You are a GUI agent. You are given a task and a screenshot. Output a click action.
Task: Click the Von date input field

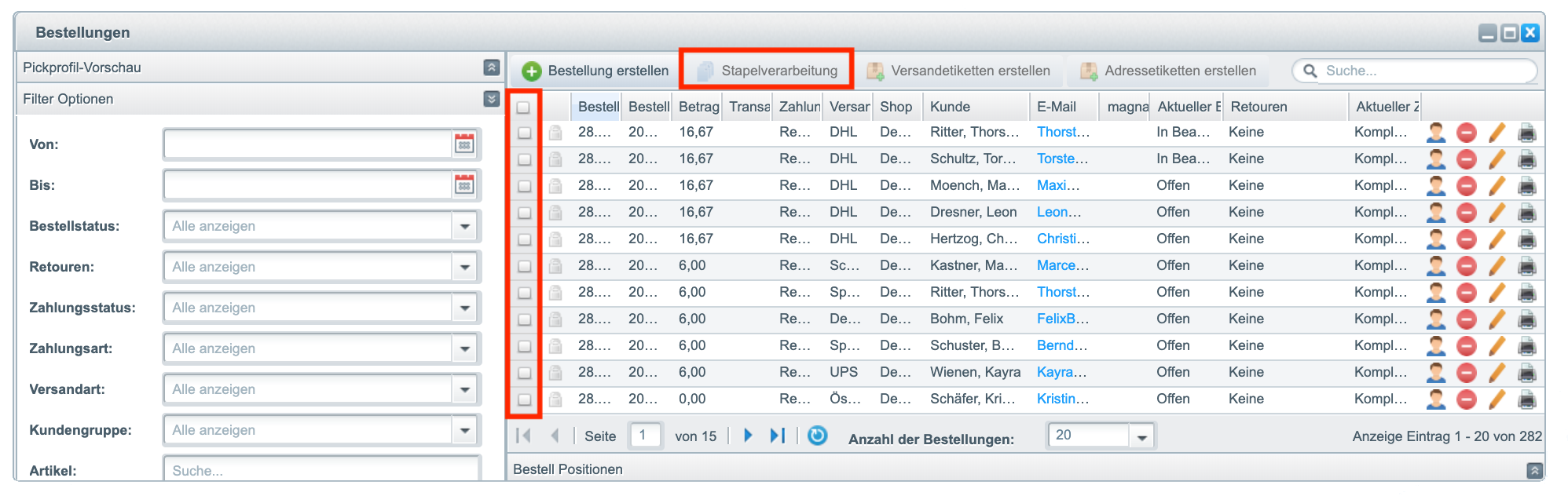pyautogui.click(x=308, y=144)
